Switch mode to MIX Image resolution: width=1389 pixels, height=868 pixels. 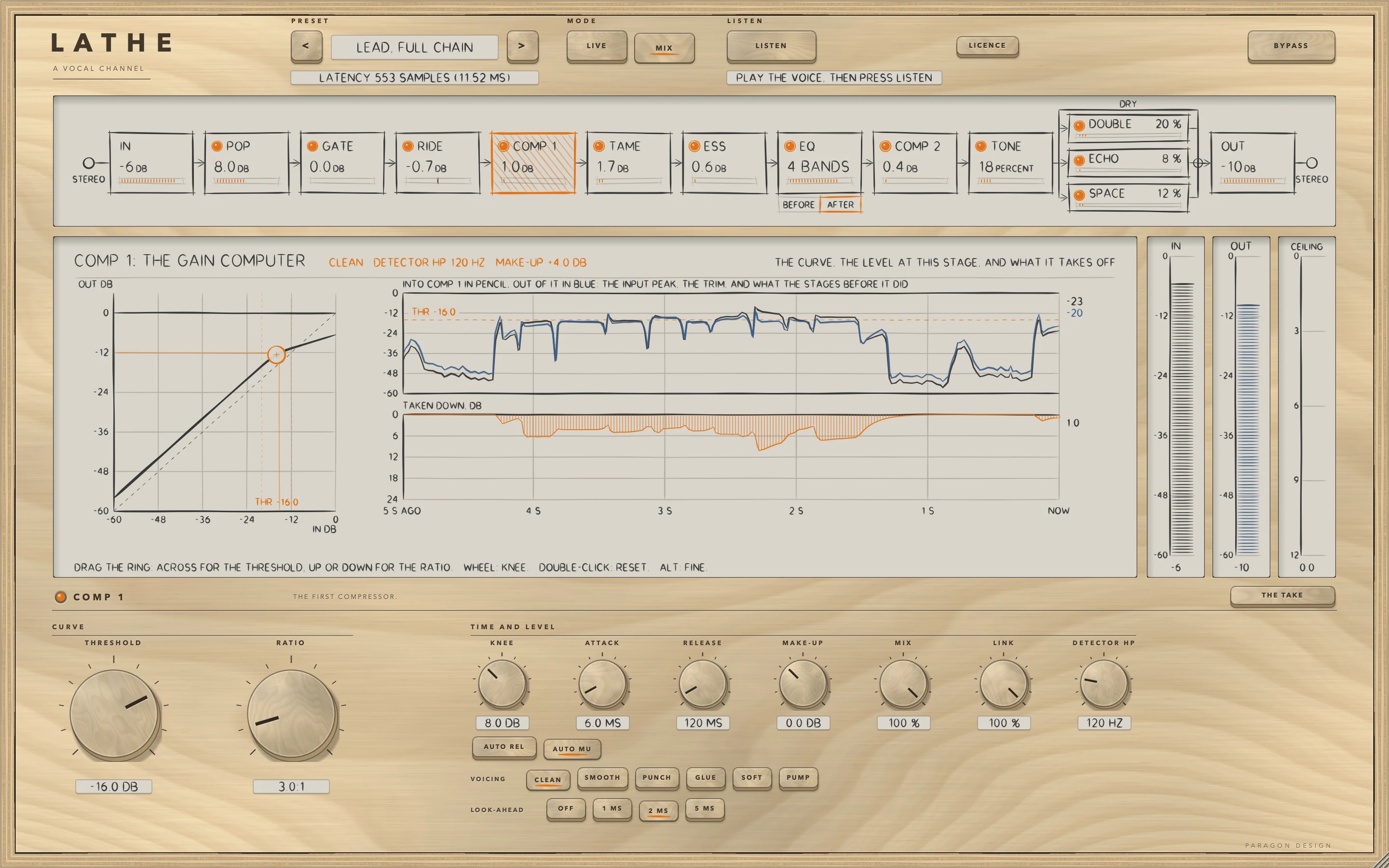click(x=664, y=48)
